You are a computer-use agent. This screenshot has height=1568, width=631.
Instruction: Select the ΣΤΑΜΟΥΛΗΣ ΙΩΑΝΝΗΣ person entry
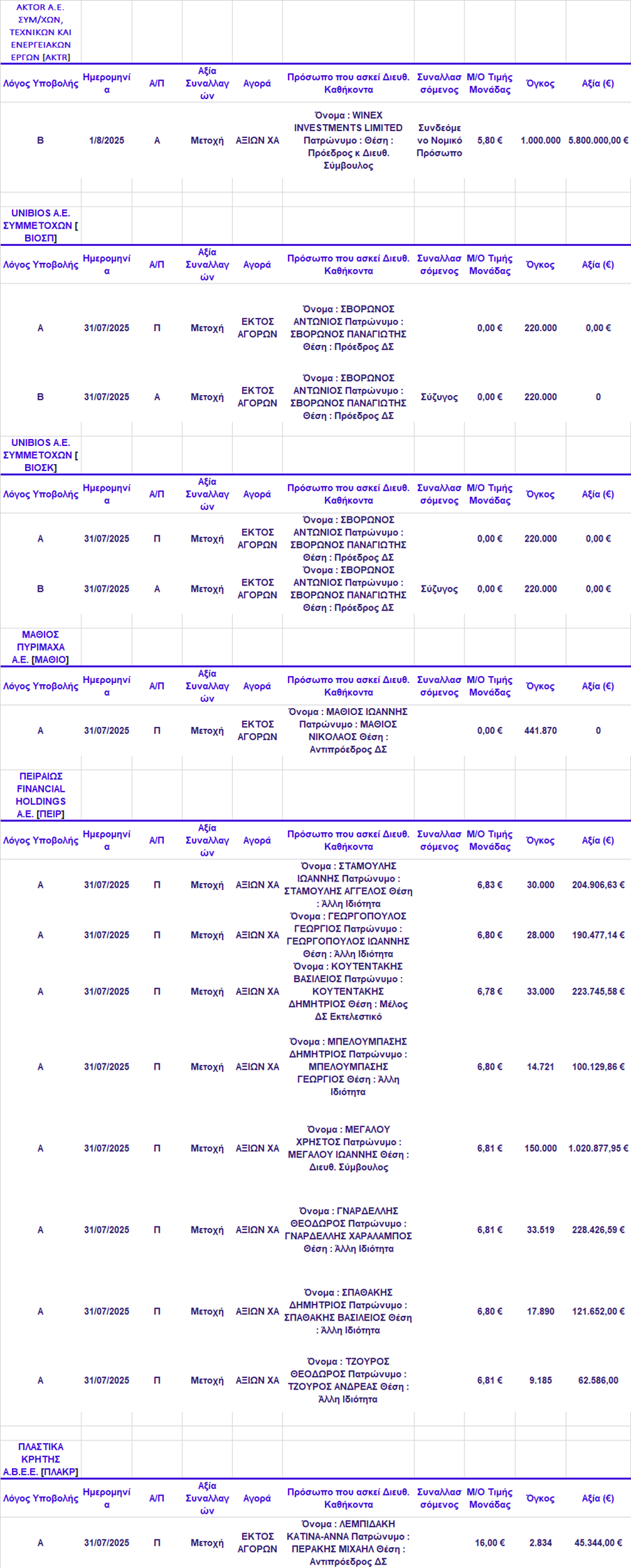[x=348, y=884]
